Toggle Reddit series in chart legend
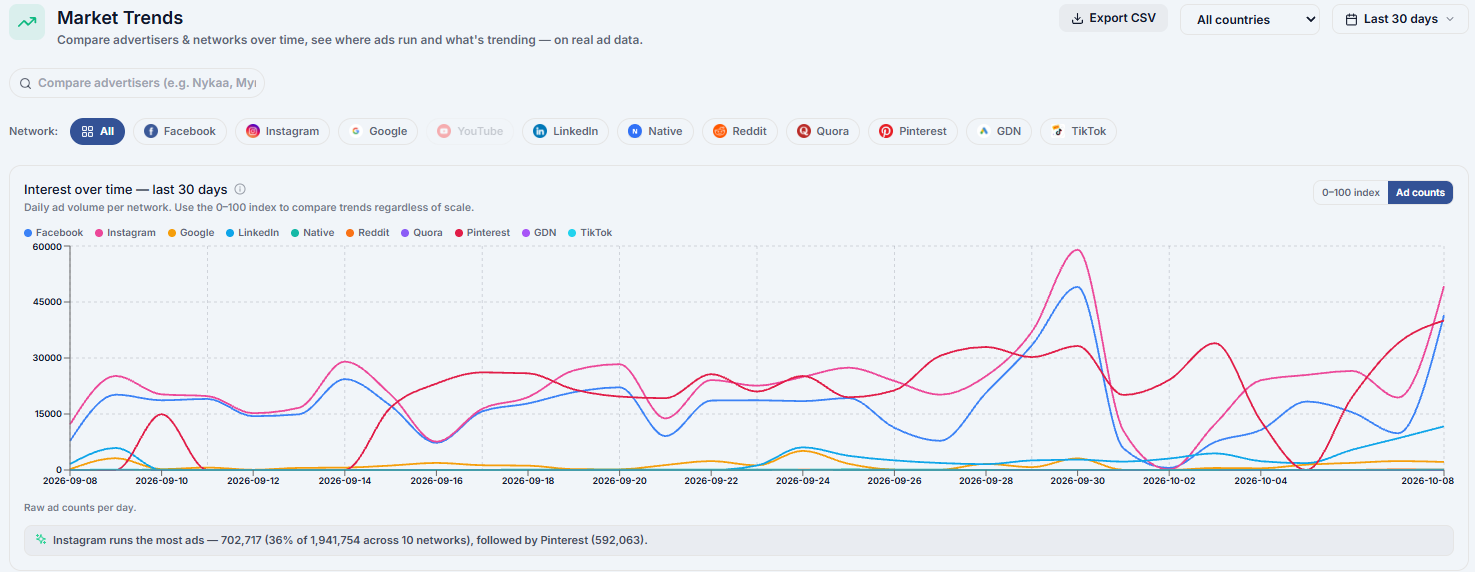Screen dimensions: 1475x572 coord(368,233)
